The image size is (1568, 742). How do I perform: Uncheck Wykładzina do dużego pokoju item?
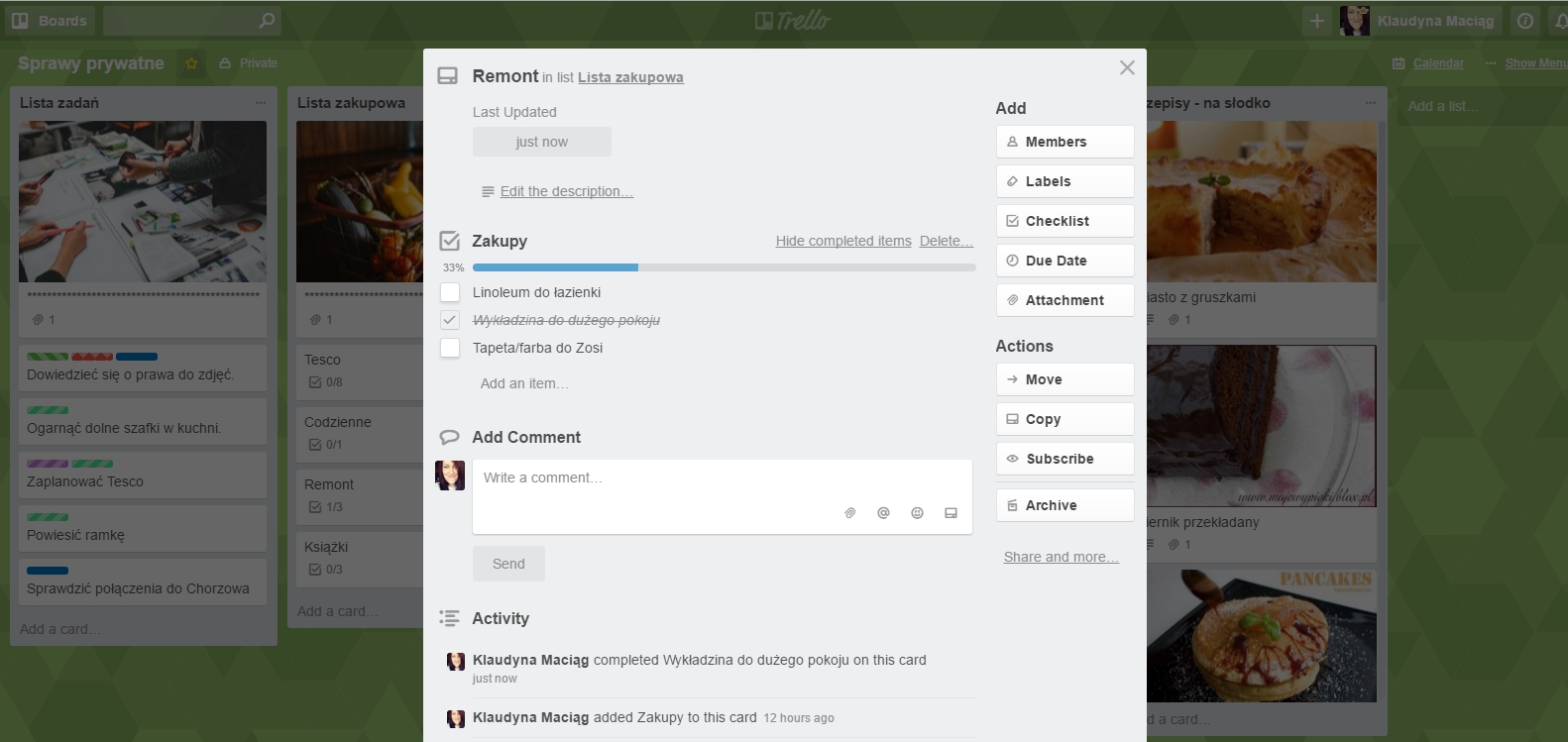(x=450, y=320)
